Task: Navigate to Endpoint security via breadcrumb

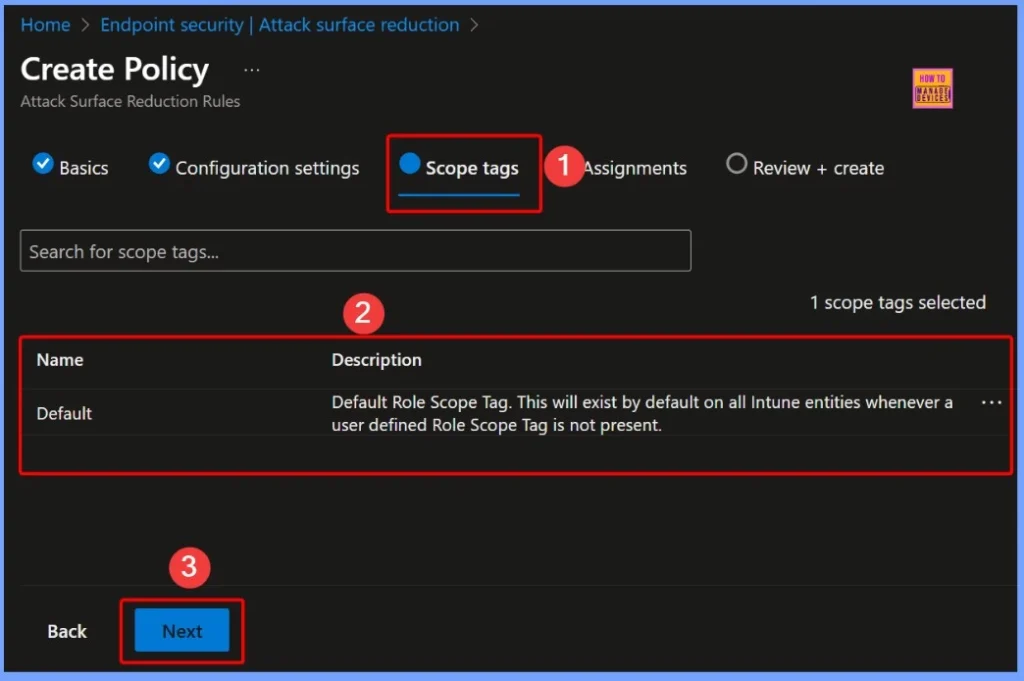Action: point(171,25)
